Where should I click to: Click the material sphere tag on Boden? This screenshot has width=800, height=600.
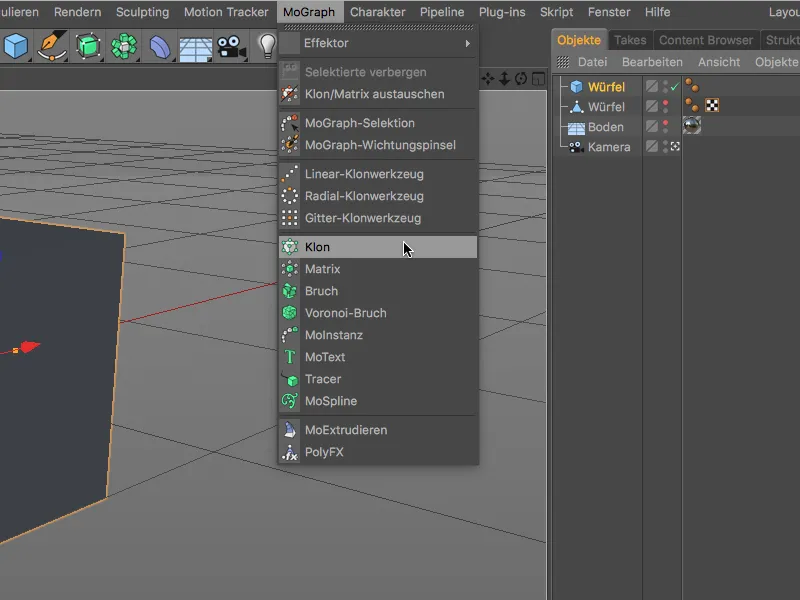(692, 126)
